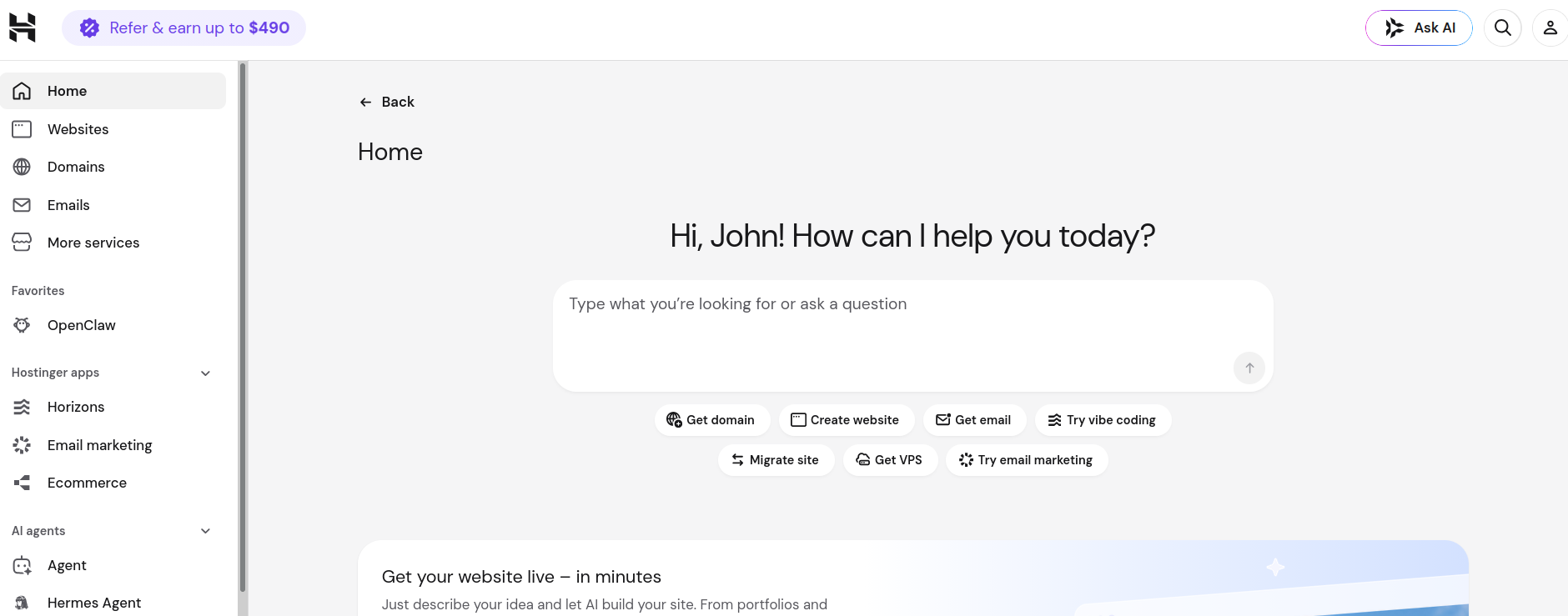
Task: Click the OpenClaw favorite icon
Action: coord(22,325)
